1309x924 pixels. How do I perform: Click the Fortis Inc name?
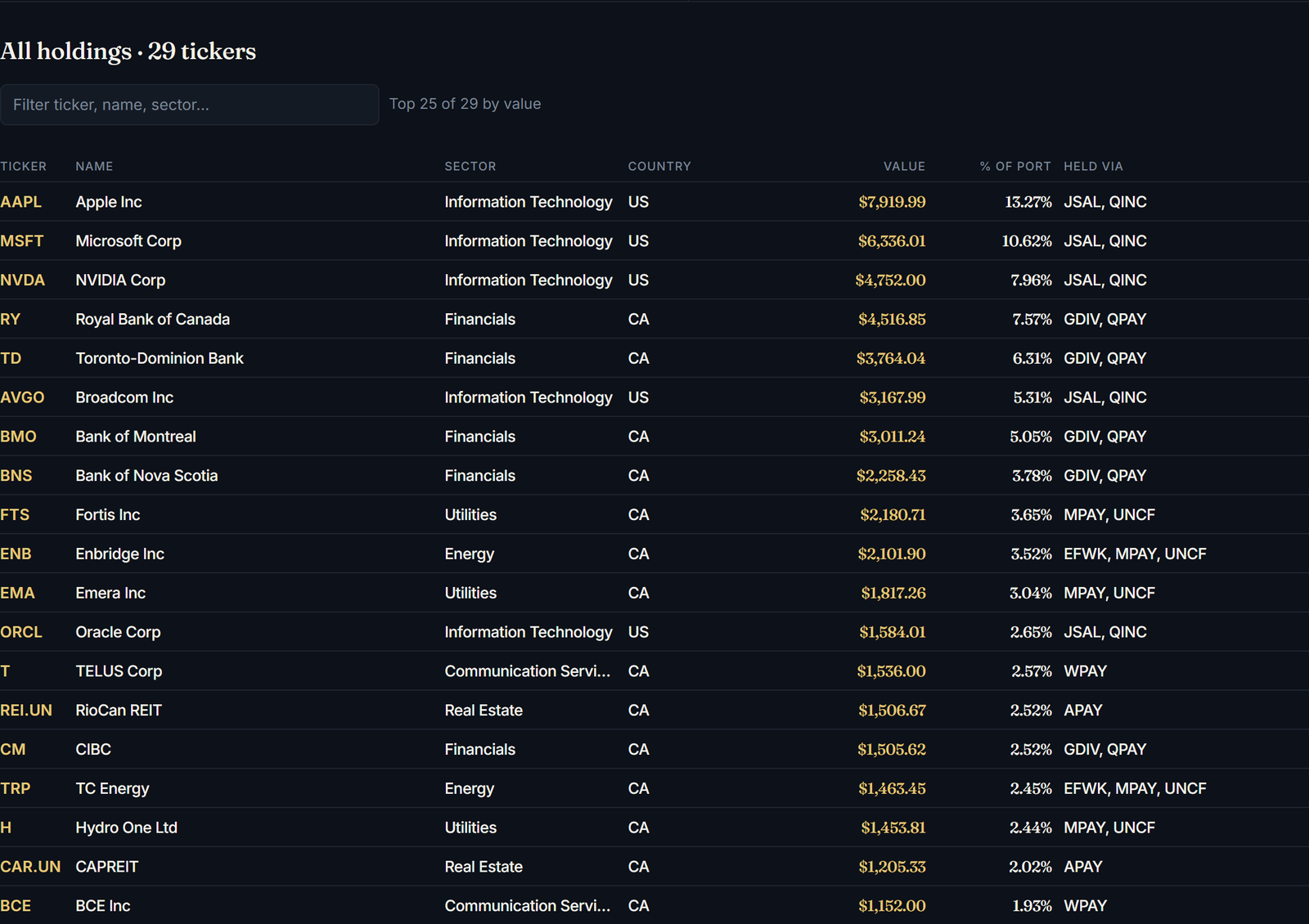[x=108, y=515]
